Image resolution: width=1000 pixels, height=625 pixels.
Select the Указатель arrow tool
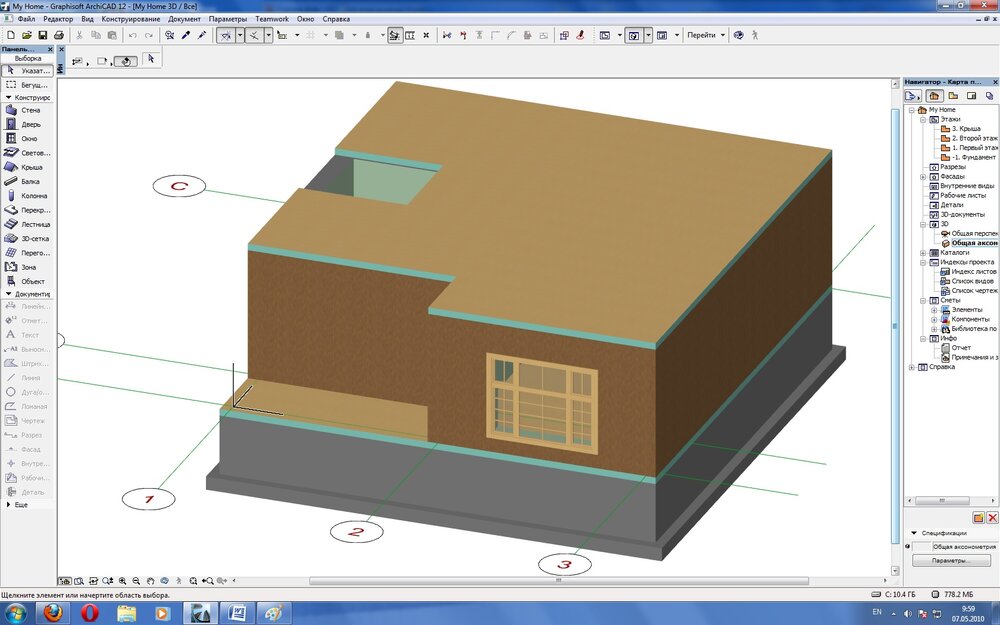30,69
